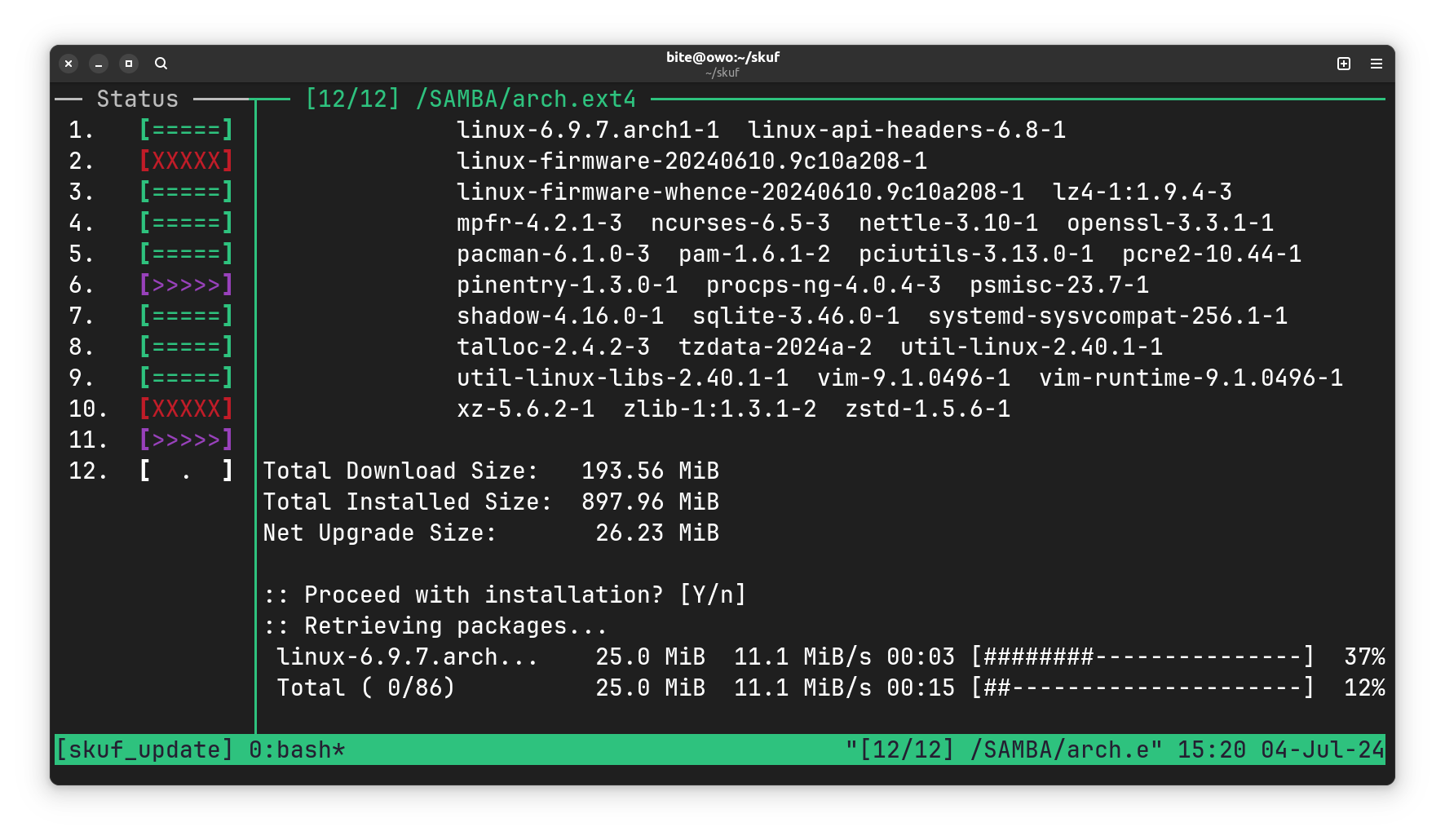The width and height of the screenshot is (1445, 840).
Task: Click package pinentry-1.3.0-1
Action: [567, 285]
